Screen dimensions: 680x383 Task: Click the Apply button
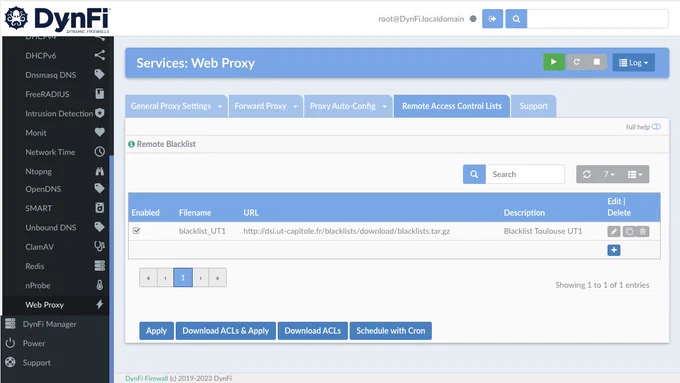tap(156, 331)
